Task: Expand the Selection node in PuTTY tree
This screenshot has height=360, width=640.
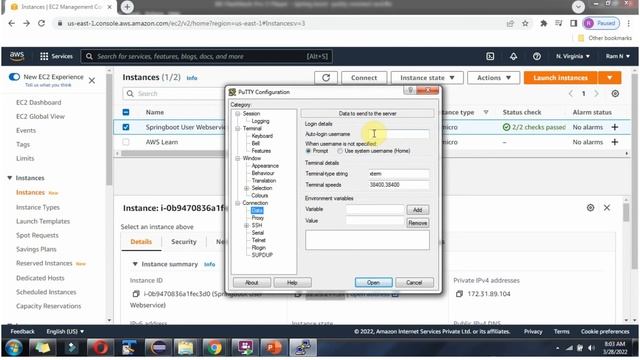Action: [247, 188]
